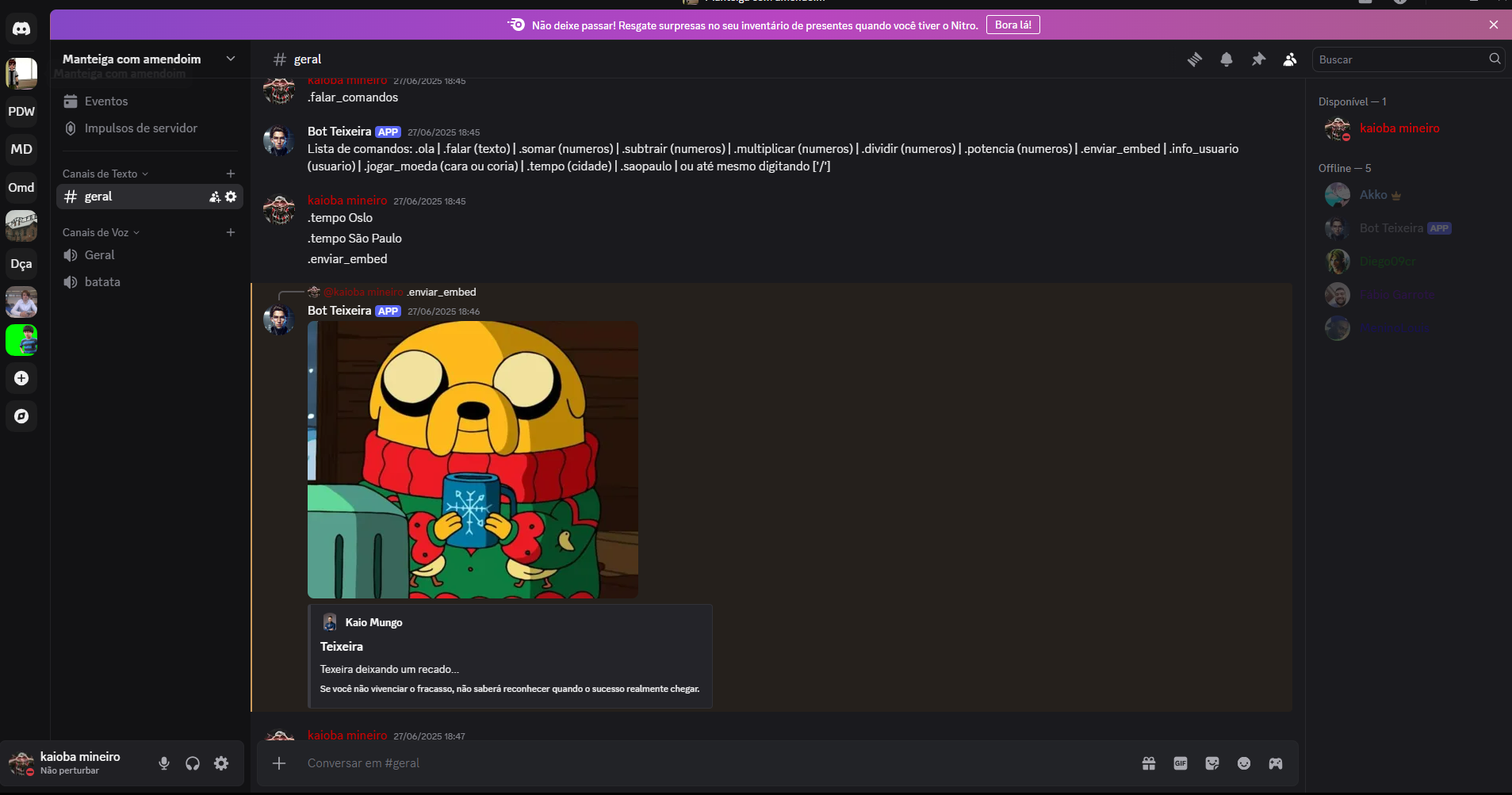Click the .tempo Oslo message
The image size is (1512, 795).
click(340, 218)
